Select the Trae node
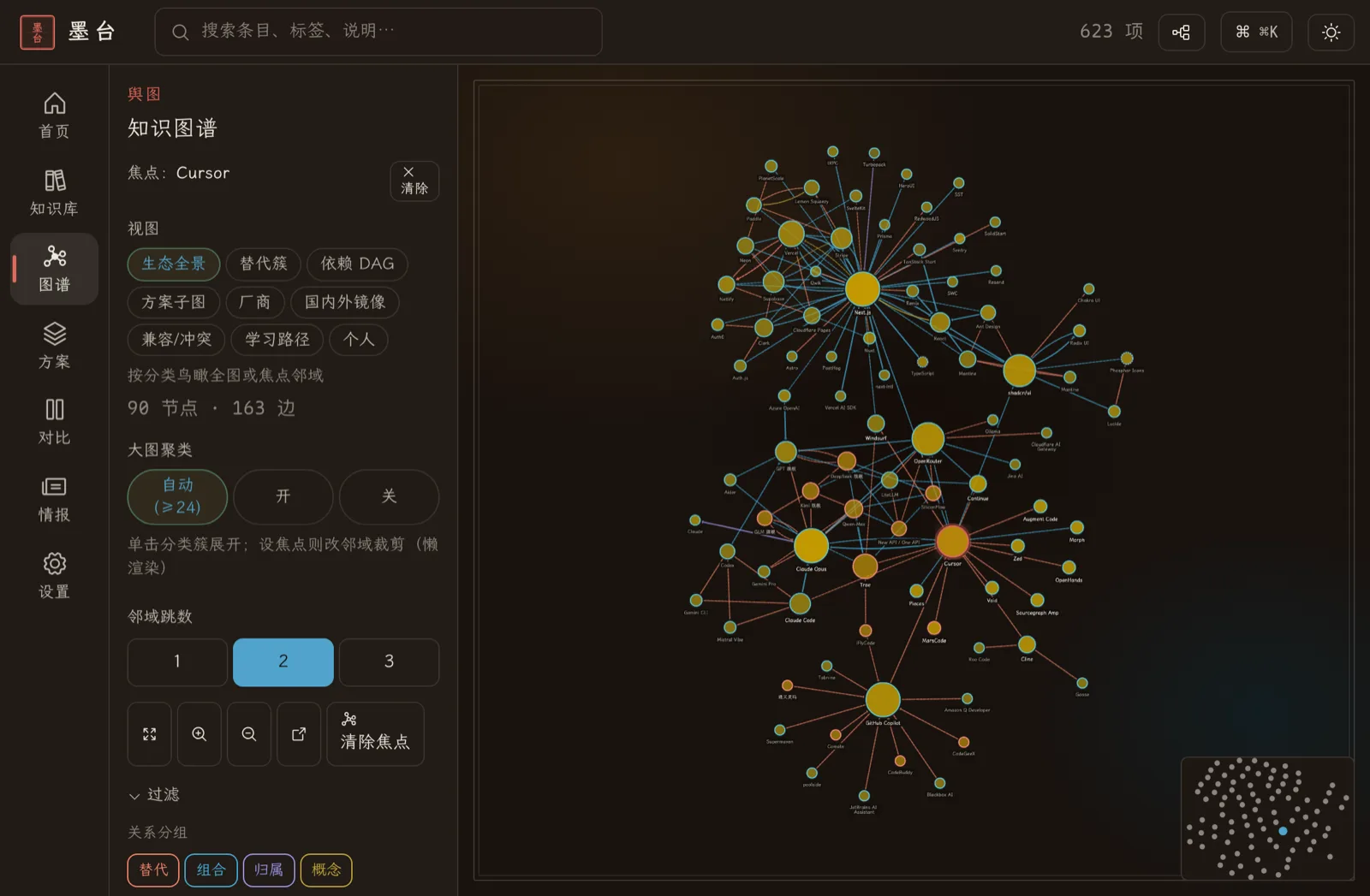 (x=865, y=566)
